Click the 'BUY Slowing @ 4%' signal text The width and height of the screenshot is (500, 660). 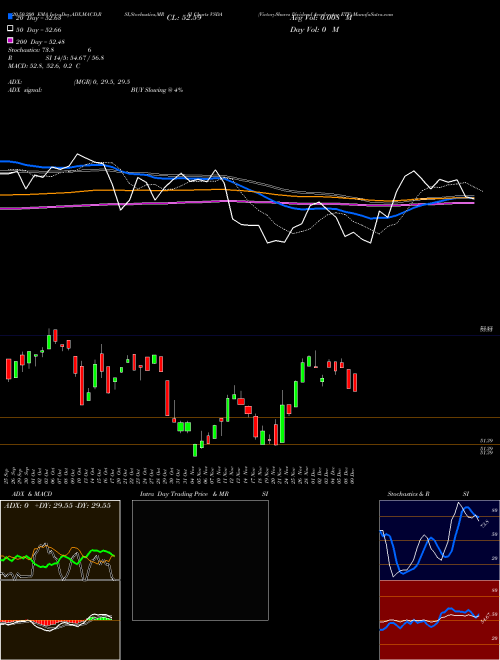tap(157, 90)
